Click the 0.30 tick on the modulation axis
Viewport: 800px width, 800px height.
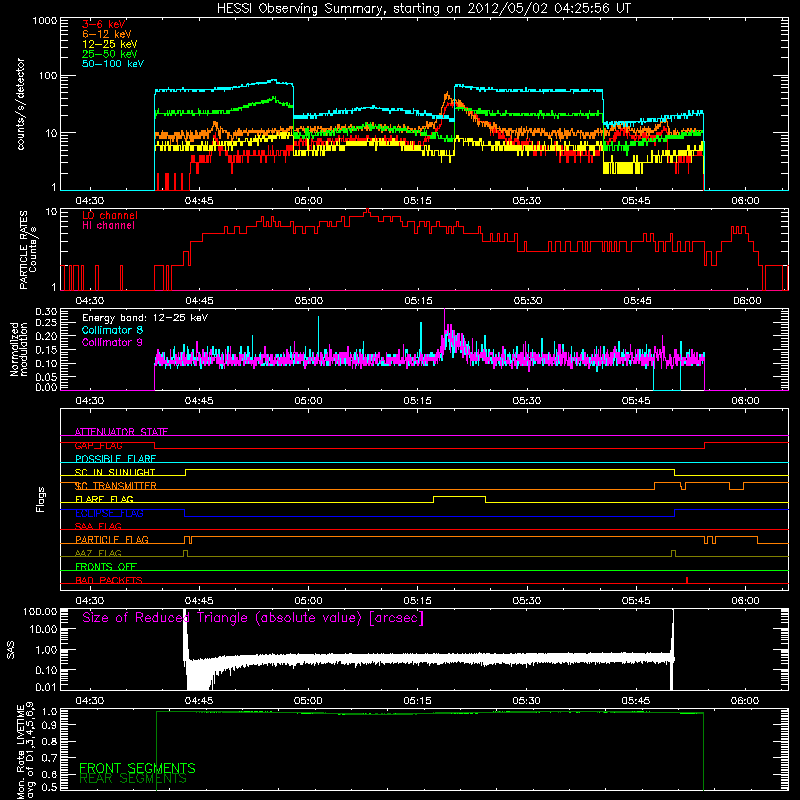46,312
